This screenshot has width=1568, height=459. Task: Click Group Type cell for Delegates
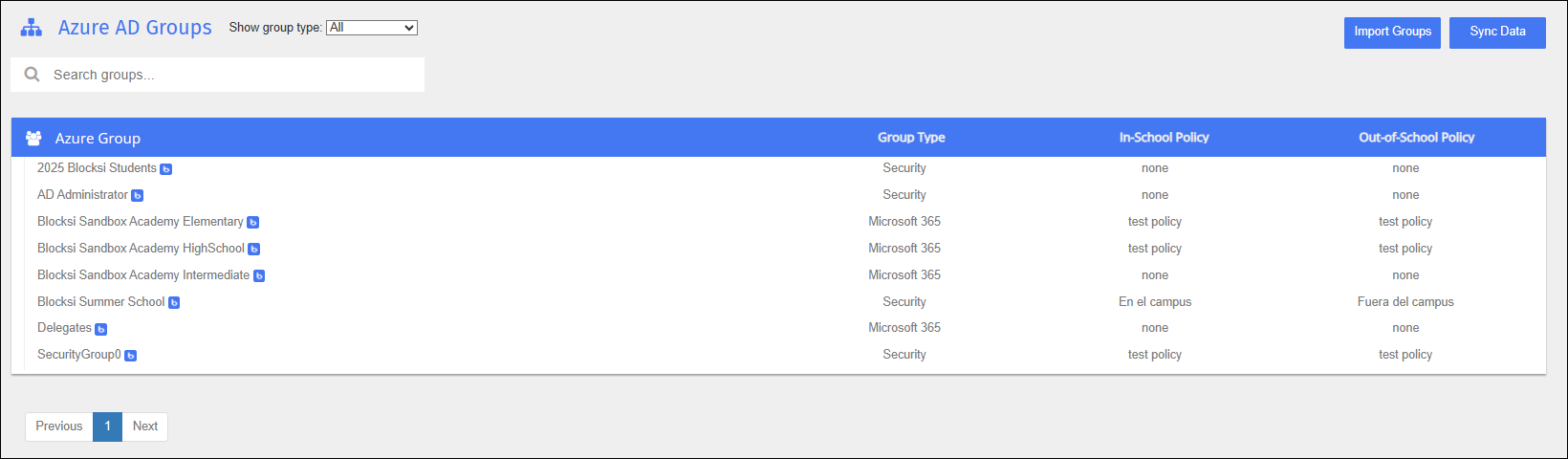[x=904, y=328]
